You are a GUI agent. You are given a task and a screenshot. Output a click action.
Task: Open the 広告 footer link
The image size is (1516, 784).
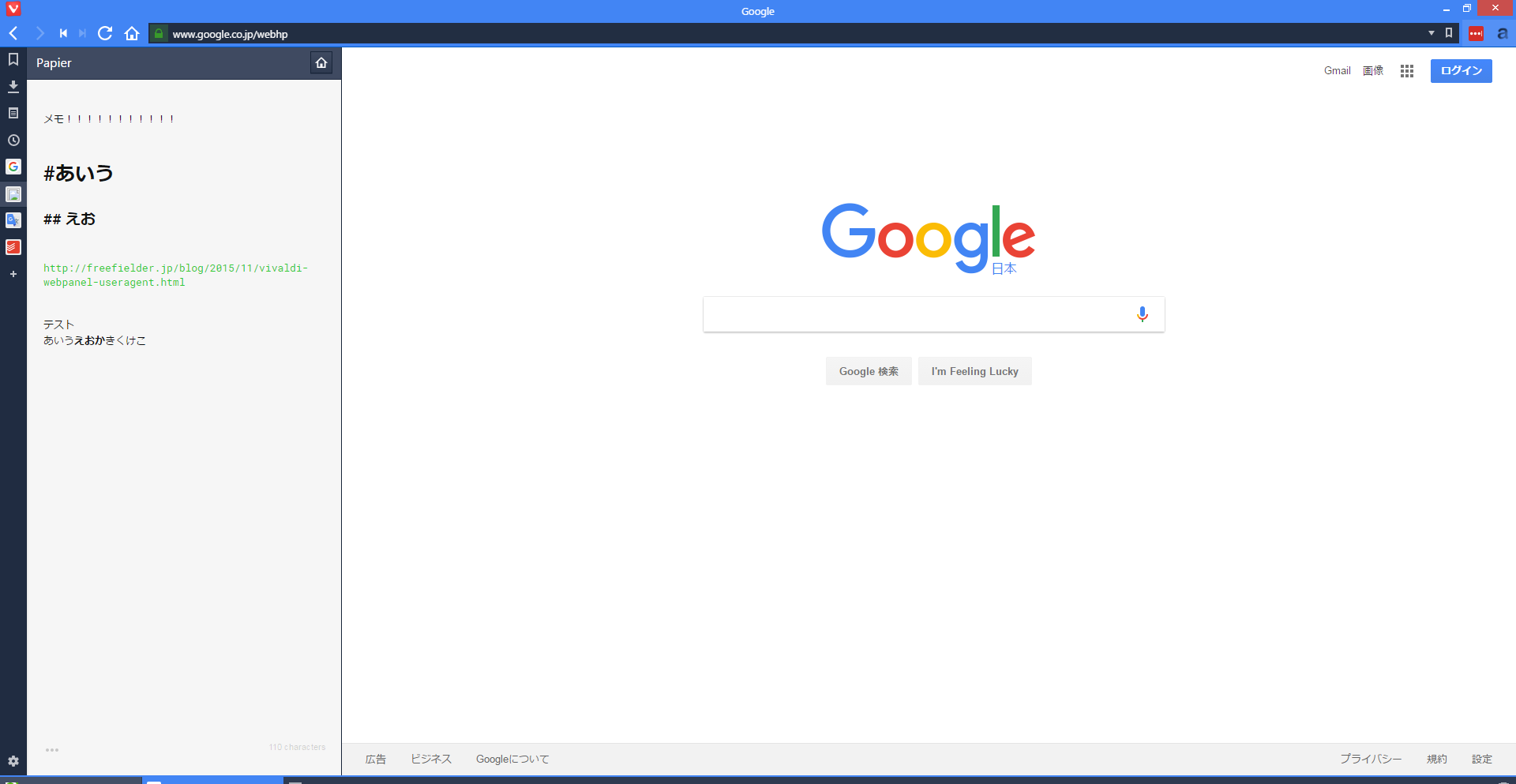(376, 759)
